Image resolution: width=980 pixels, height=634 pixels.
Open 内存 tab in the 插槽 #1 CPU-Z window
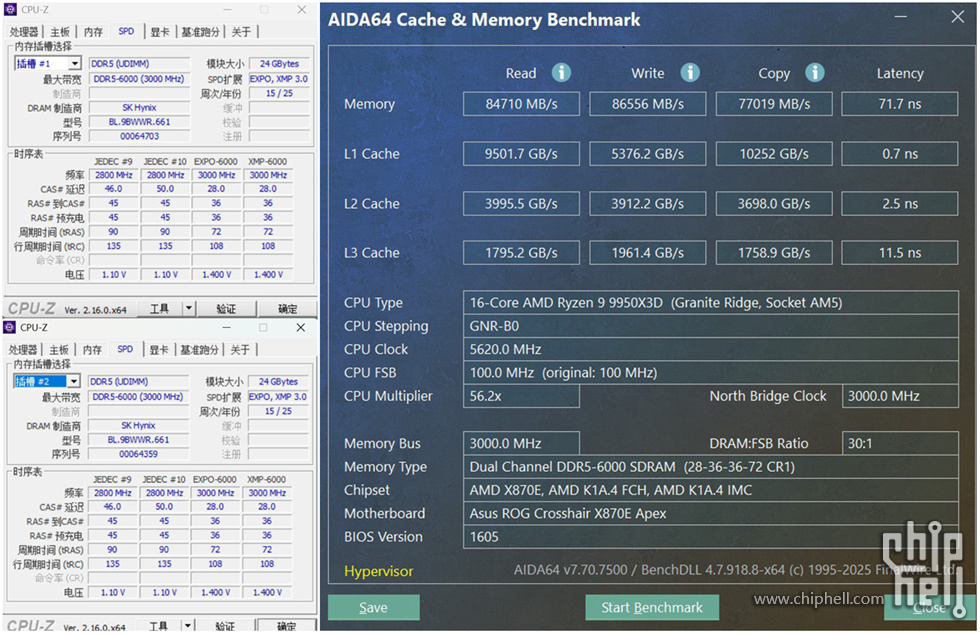click(x=93, y=32)
